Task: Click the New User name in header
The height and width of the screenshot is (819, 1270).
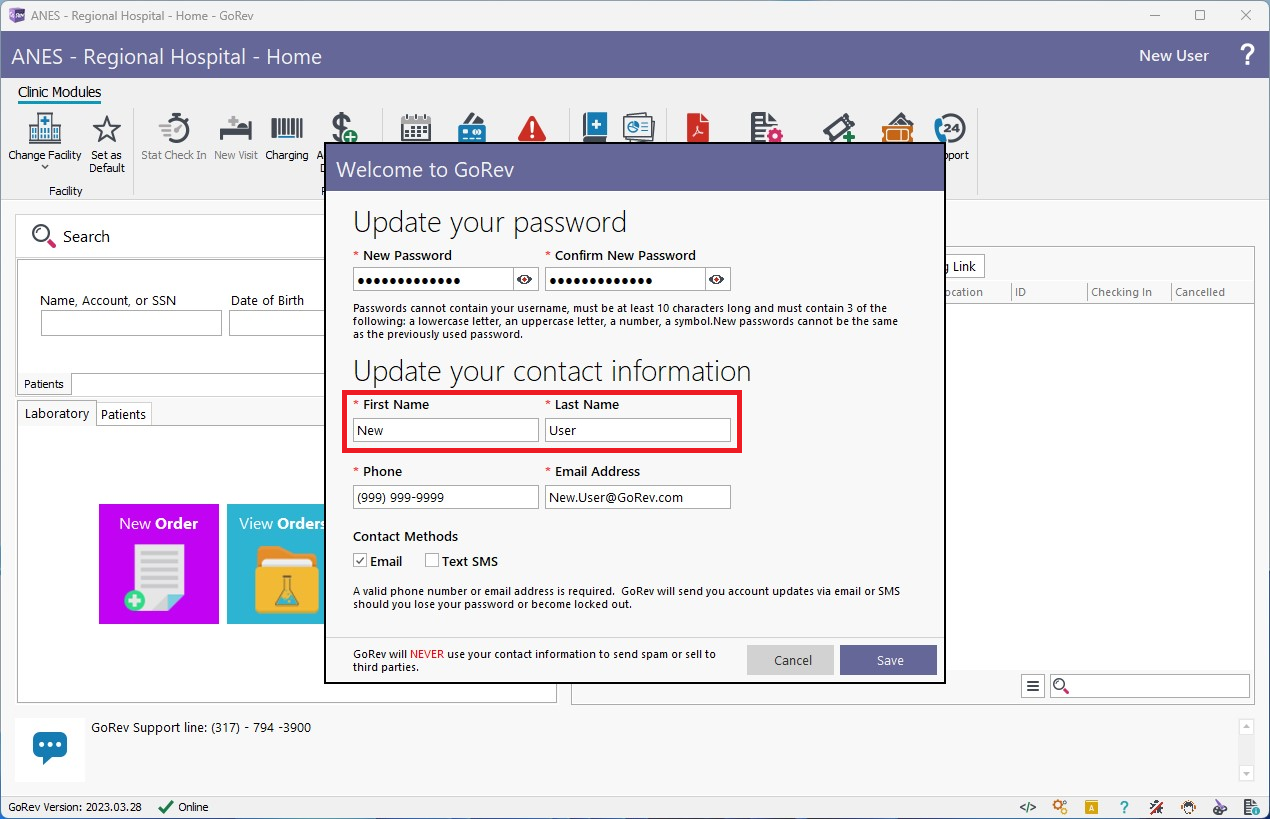Action: pos(1174,56)
